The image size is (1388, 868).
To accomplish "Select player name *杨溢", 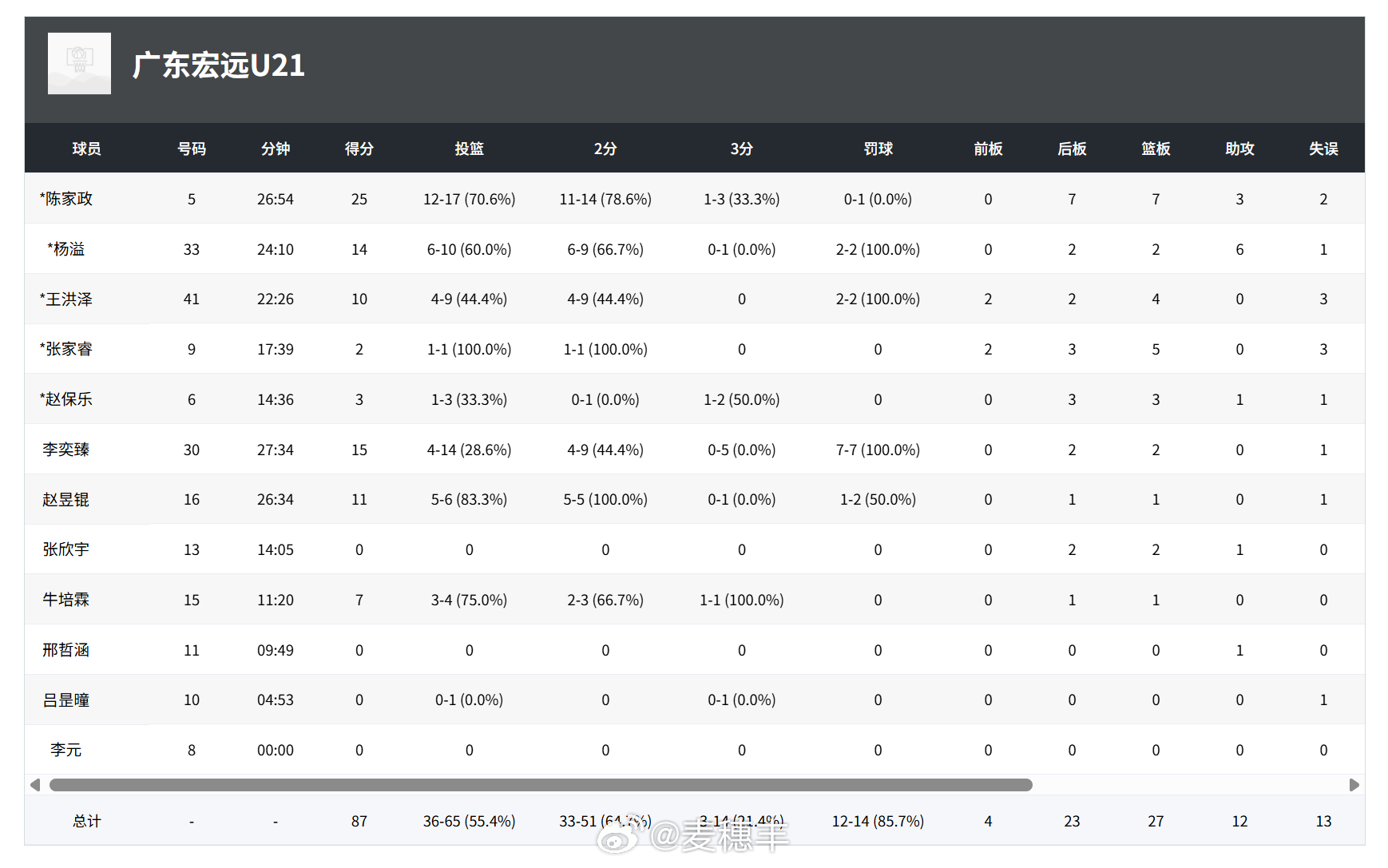I will click(66, 249).
